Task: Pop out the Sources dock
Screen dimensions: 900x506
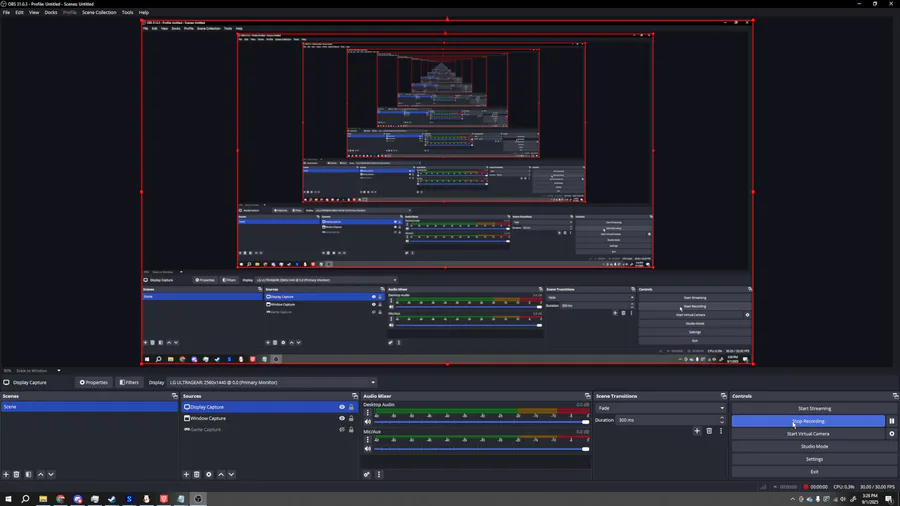Action: [x=355, y=396]
